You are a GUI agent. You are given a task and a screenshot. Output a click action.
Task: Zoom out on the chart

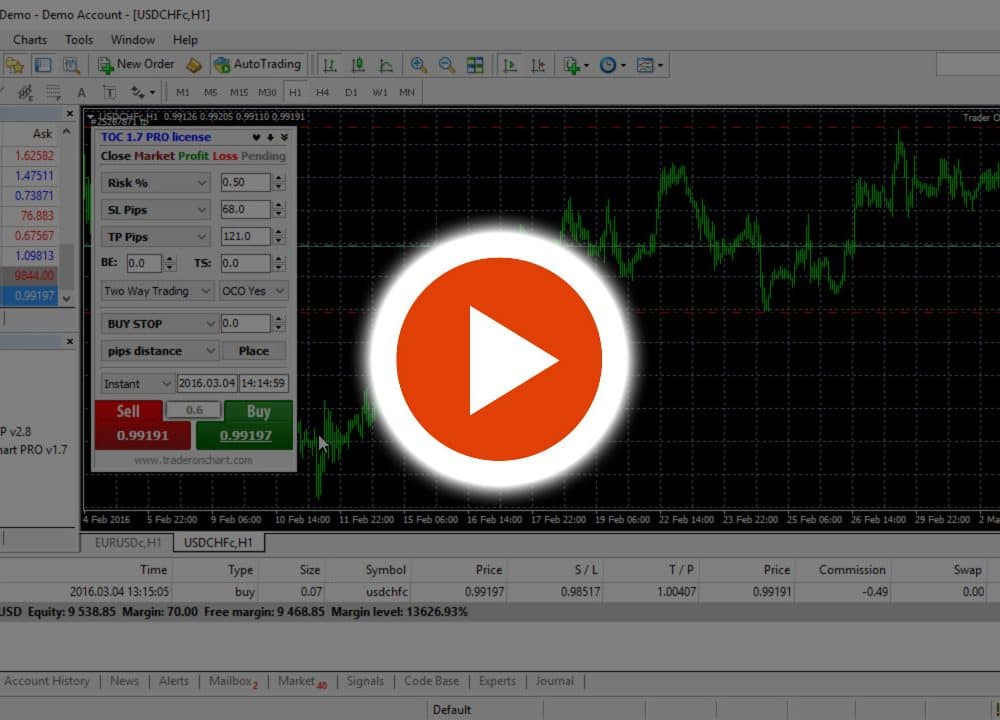(x=446, y=65)
